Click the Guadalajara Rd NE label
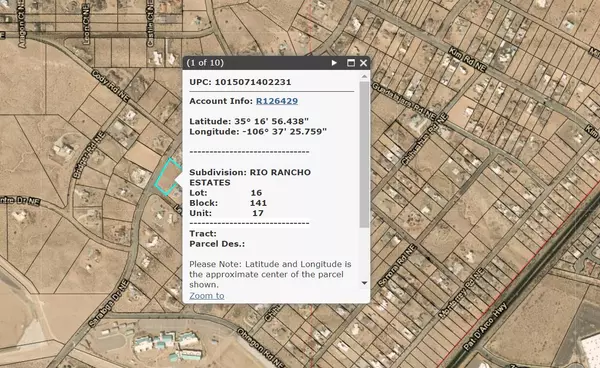This screenshot has height=368, width=600. pos(404,101)
